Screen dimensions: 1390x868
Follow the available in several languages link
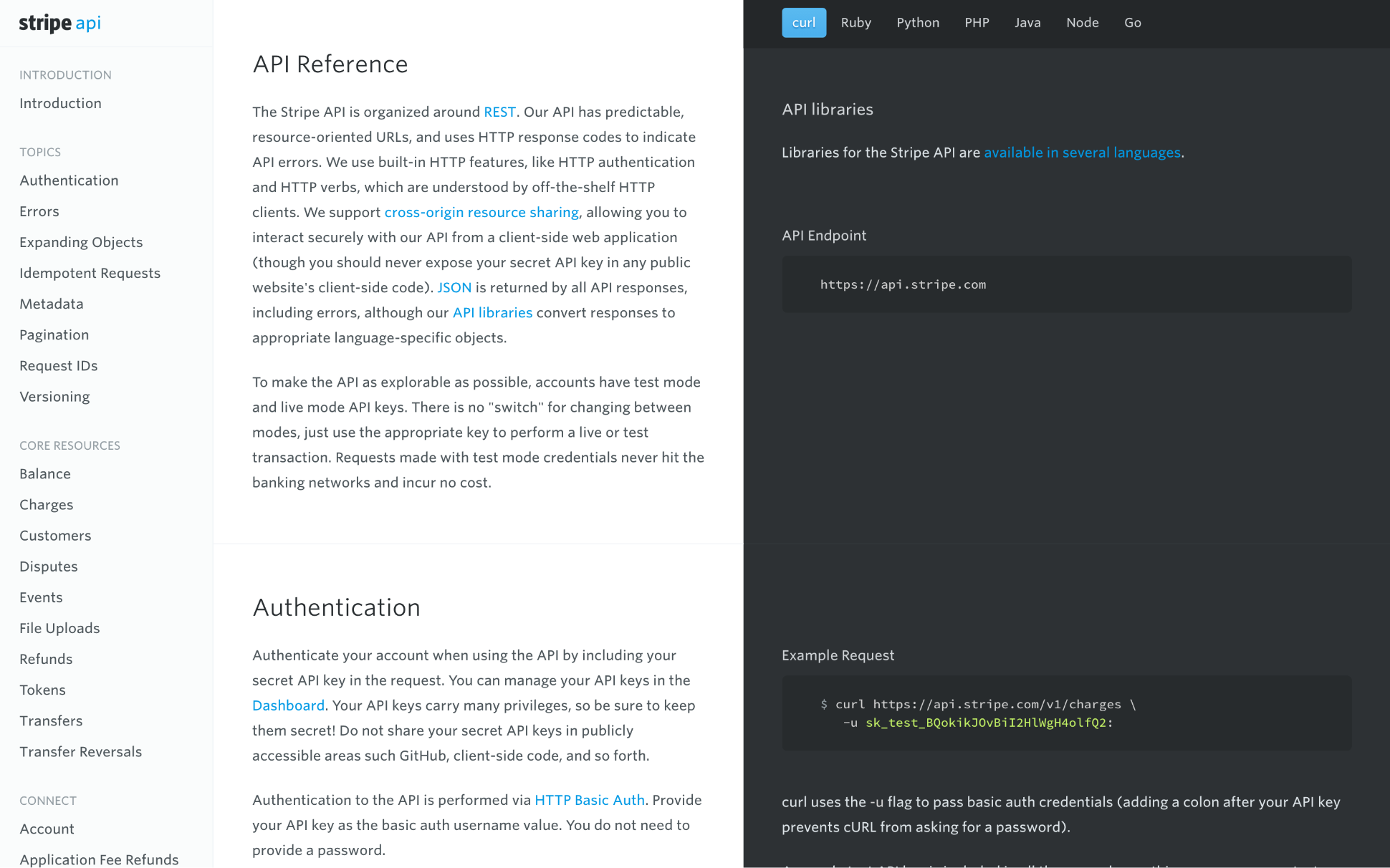pyautogui.click(x=1082, y=152)
